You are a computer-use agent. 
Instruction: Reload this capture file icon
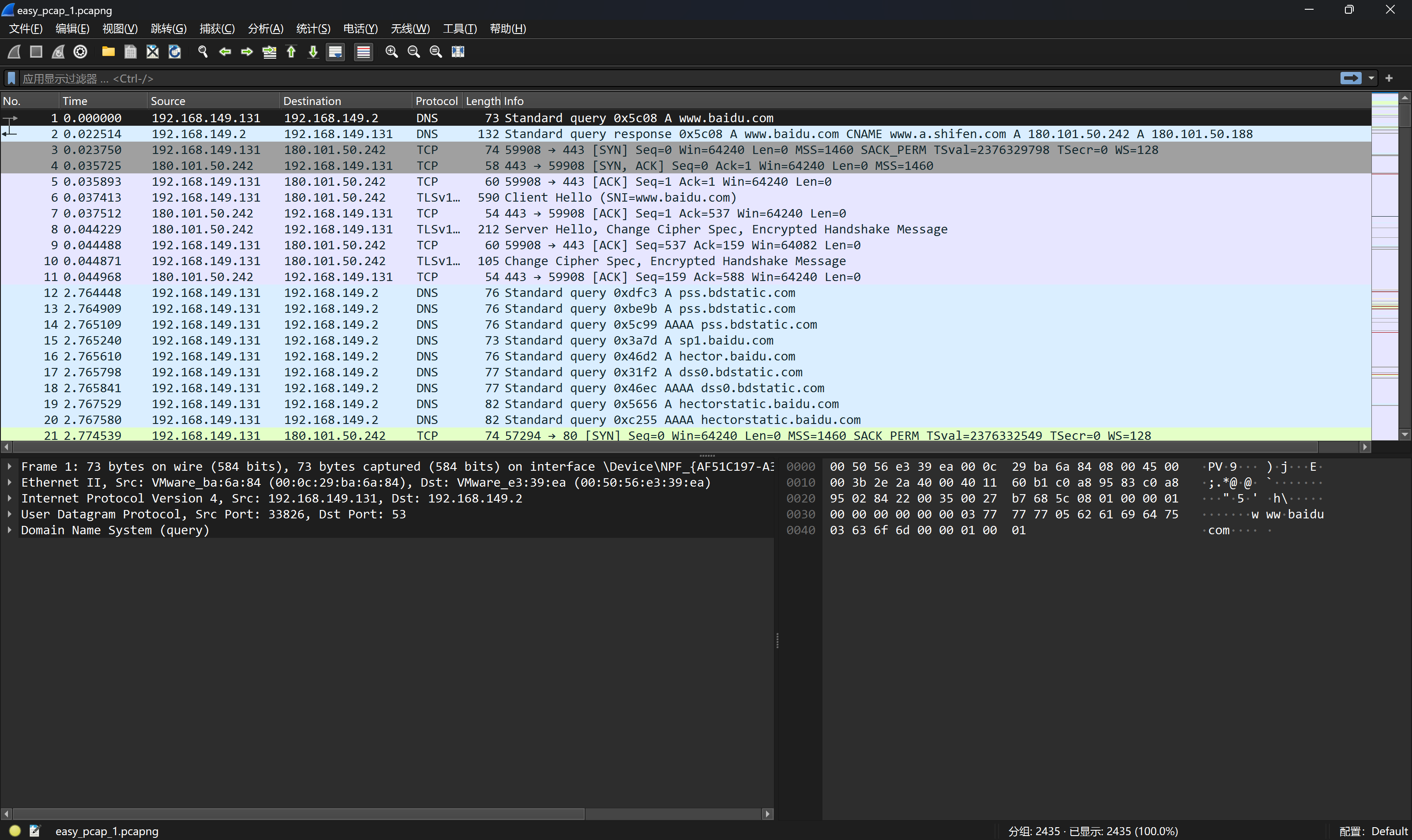click(174, 52)
